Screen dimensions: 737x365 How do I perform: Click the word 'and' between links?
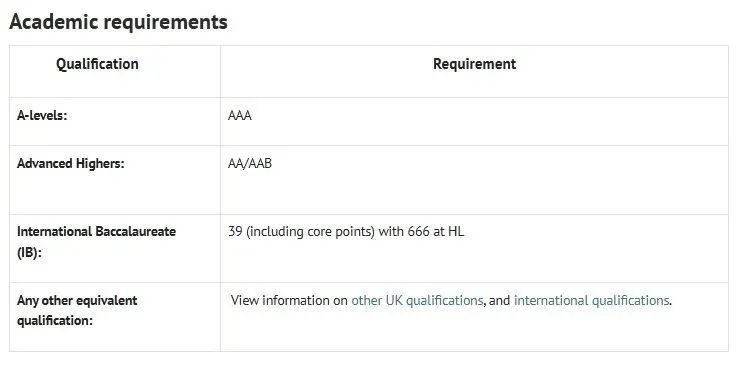(x=499, y=300)
